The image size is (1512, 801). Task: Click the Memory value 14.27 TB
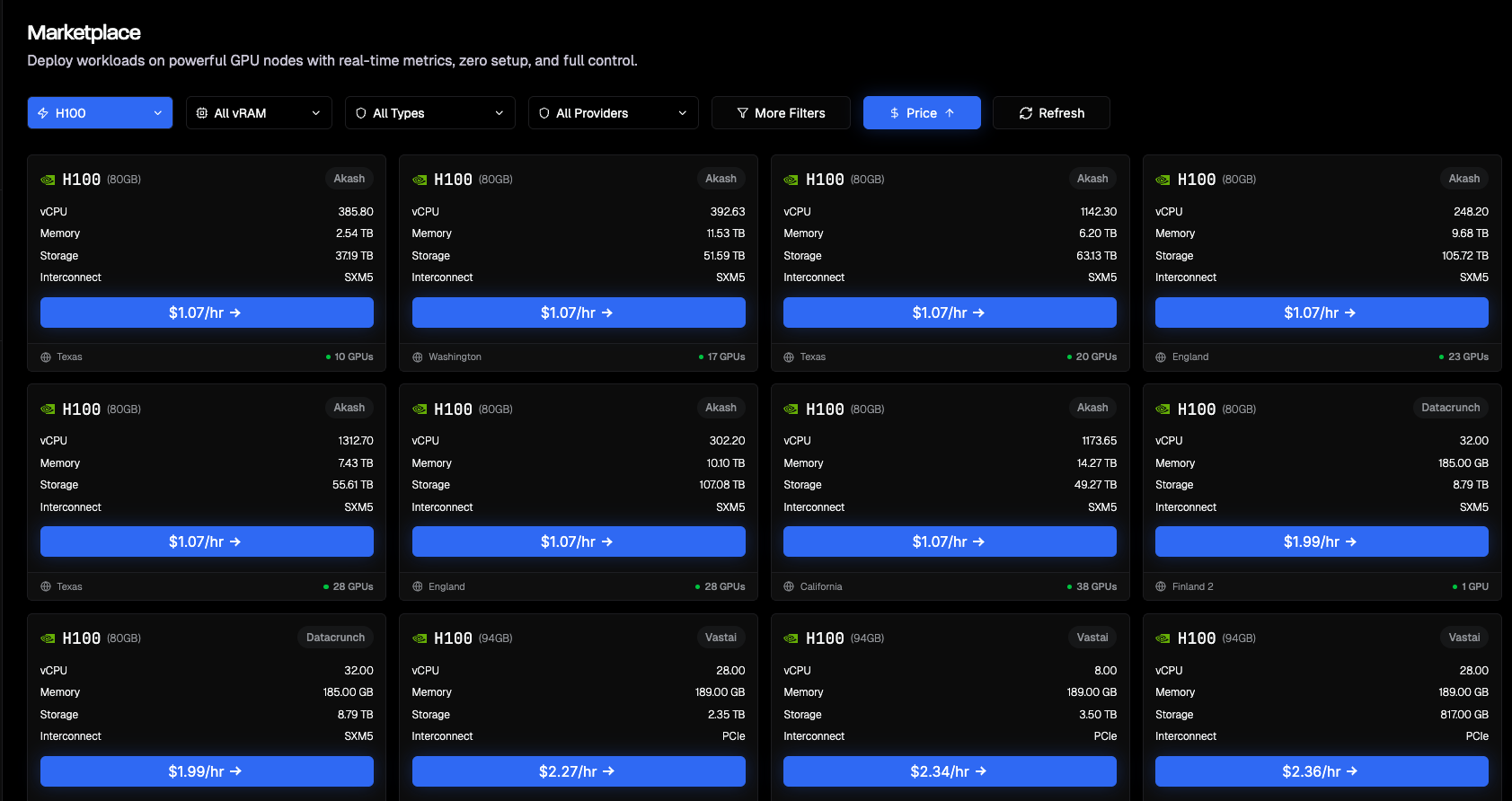(1096, 463)
